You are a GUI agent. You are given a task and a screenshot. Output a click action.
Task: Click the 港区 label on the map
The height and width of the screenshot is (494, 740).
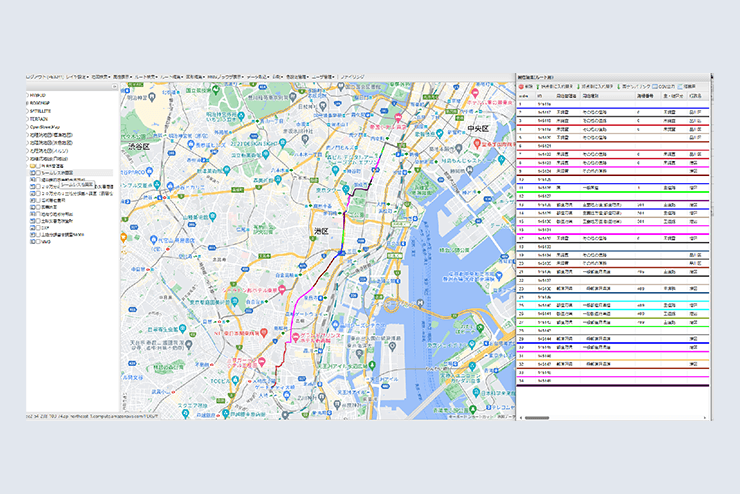[x=321, y=231]
